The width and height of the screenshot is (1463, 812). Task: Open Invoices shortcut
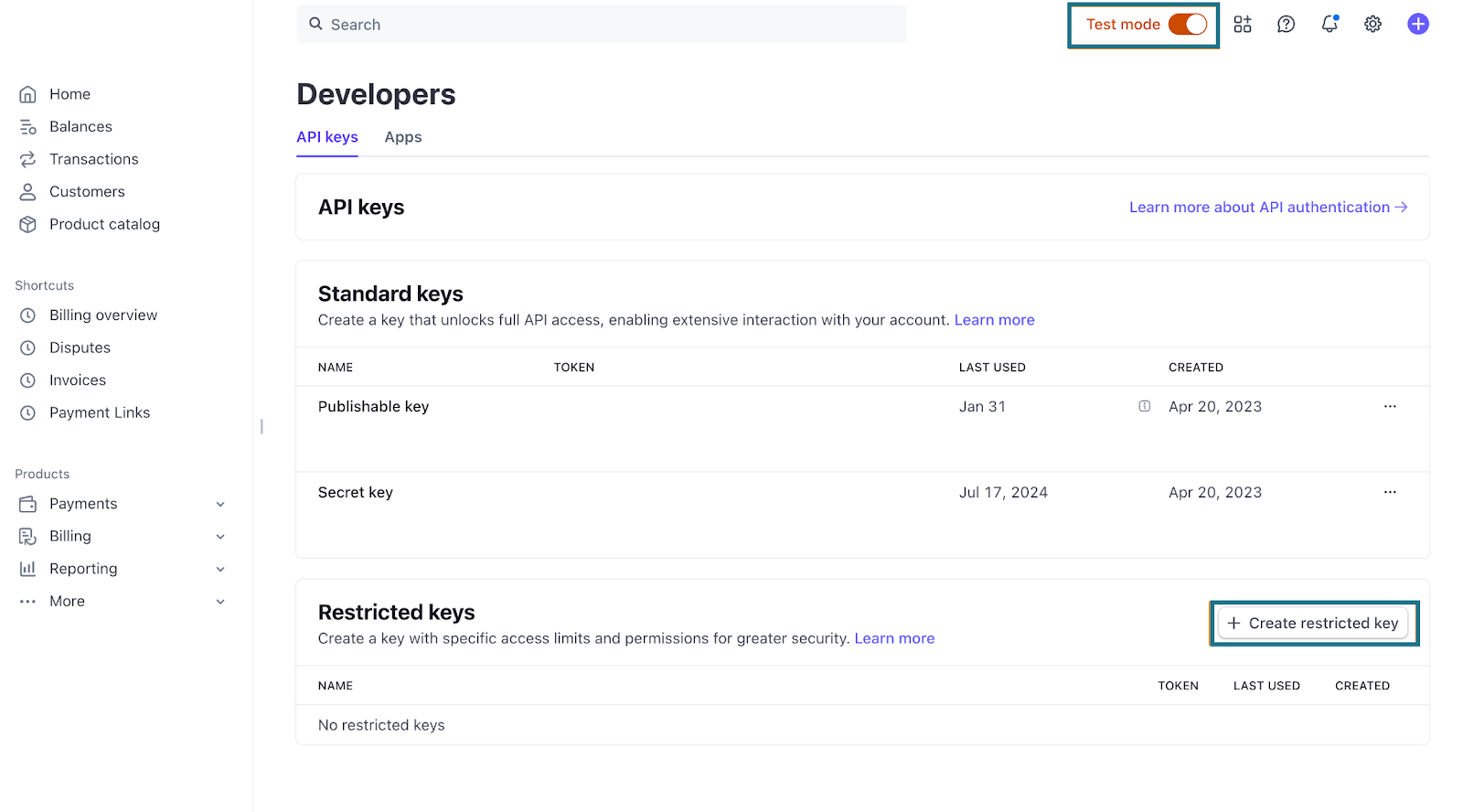[78, 380]
